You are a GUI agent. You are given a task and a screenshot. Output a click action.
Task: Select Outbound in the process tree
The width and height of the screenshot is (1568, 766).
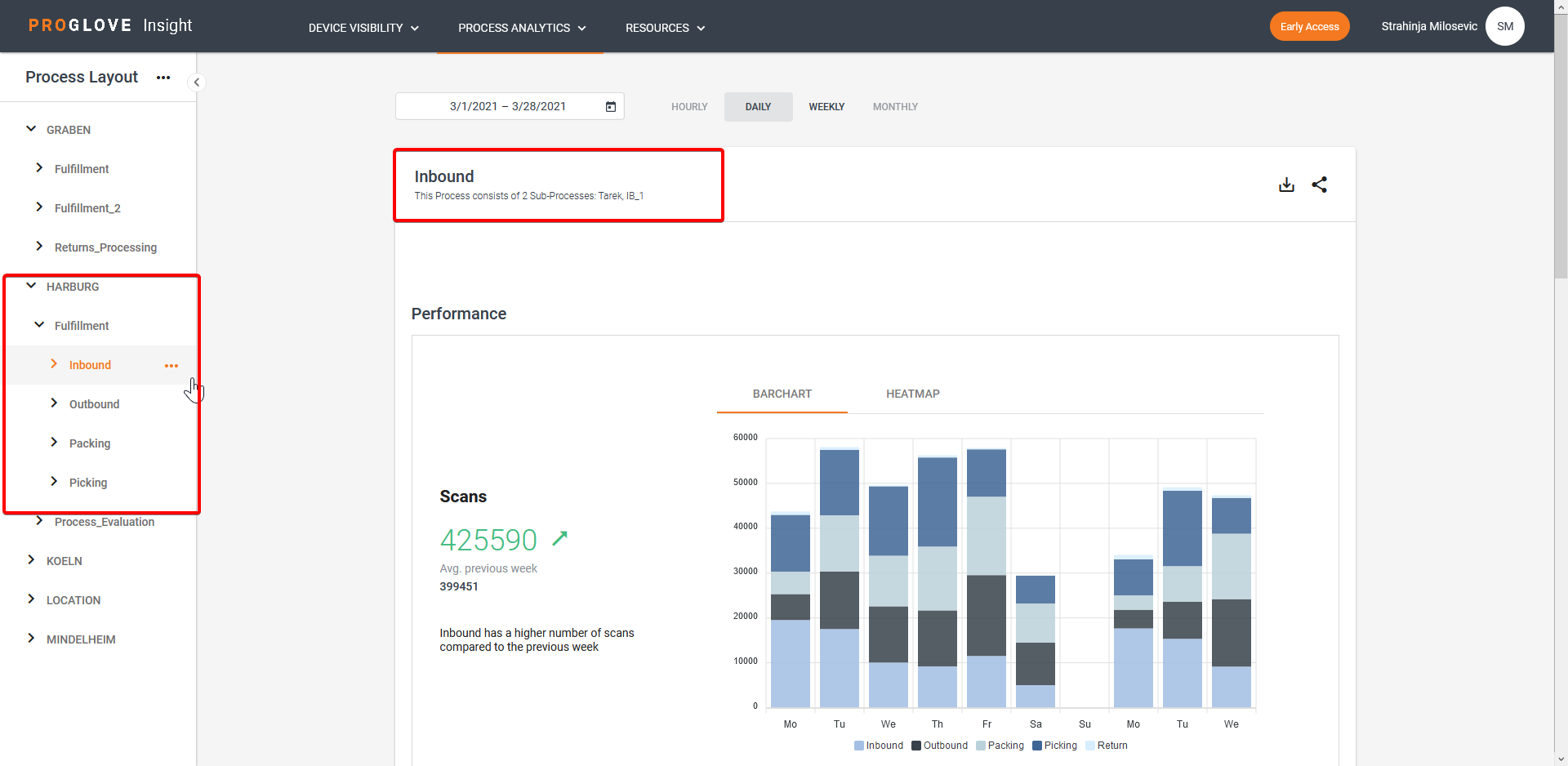click(94, 404)
